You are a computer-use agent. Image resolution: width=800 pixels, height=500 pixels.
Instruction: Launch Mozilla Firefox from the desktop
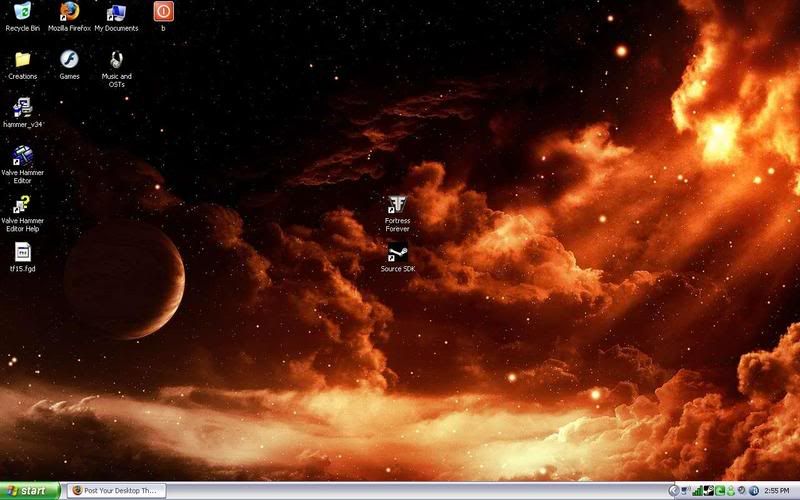(69, 12)
